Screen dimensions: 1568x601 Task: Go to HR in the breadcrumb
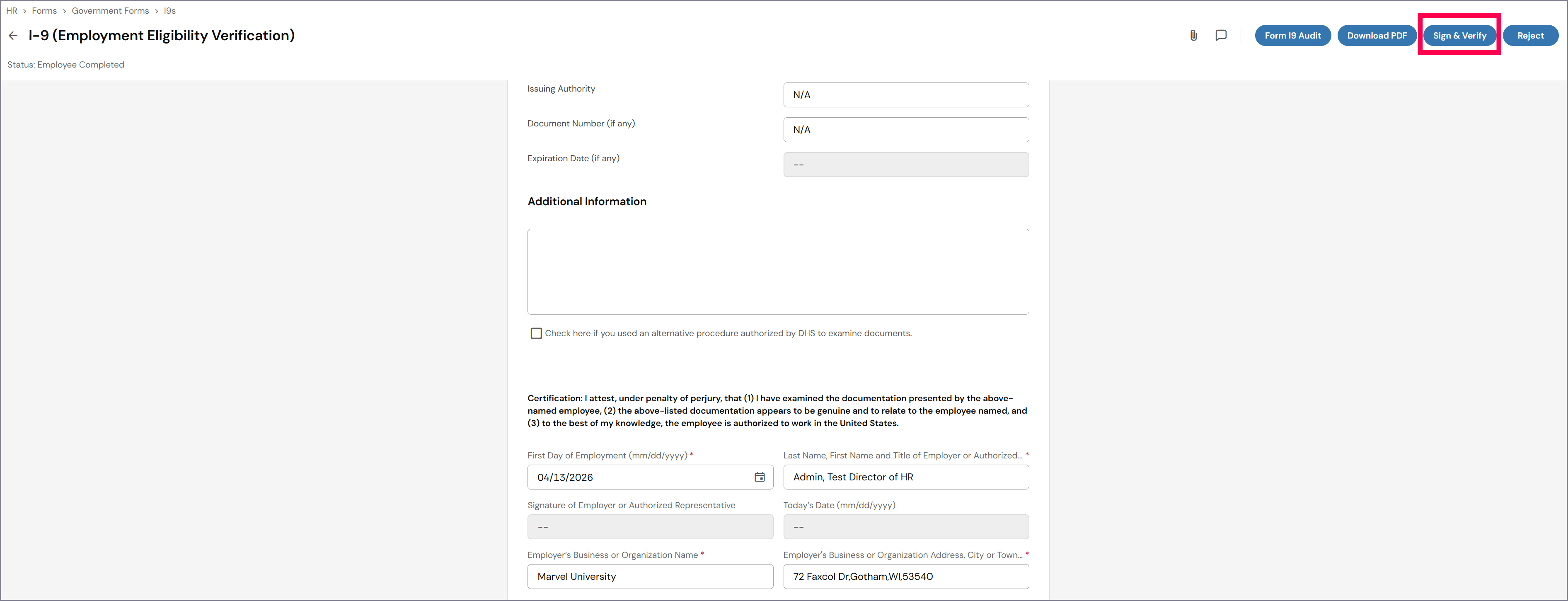coord(12,11)
